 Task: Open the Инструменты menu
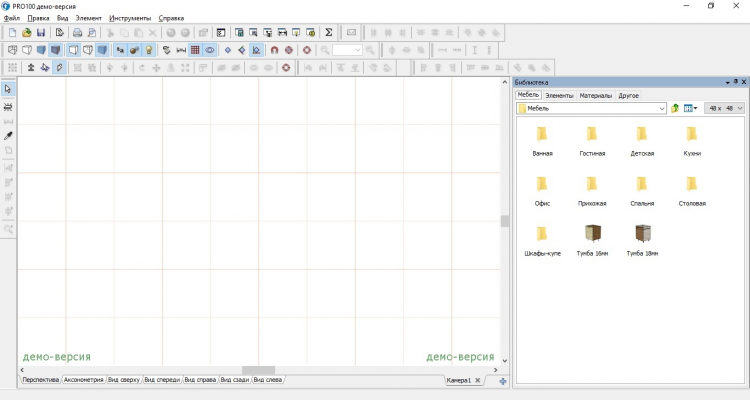click(x=130, y=18)
